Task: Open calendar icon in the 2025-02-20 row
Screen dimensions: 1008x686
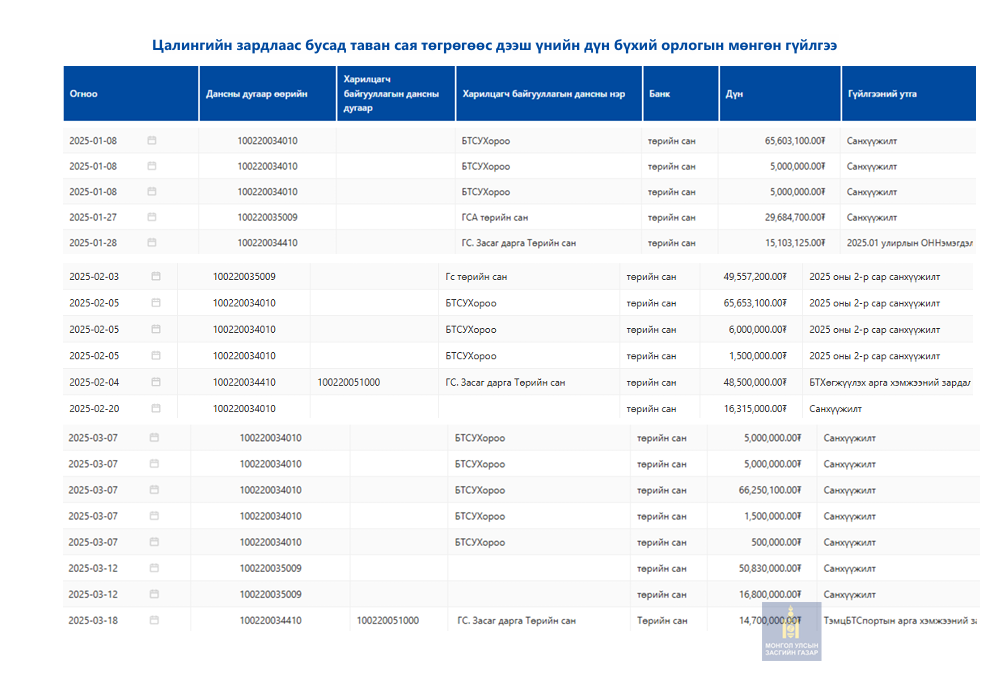Action: pos(156,408)
